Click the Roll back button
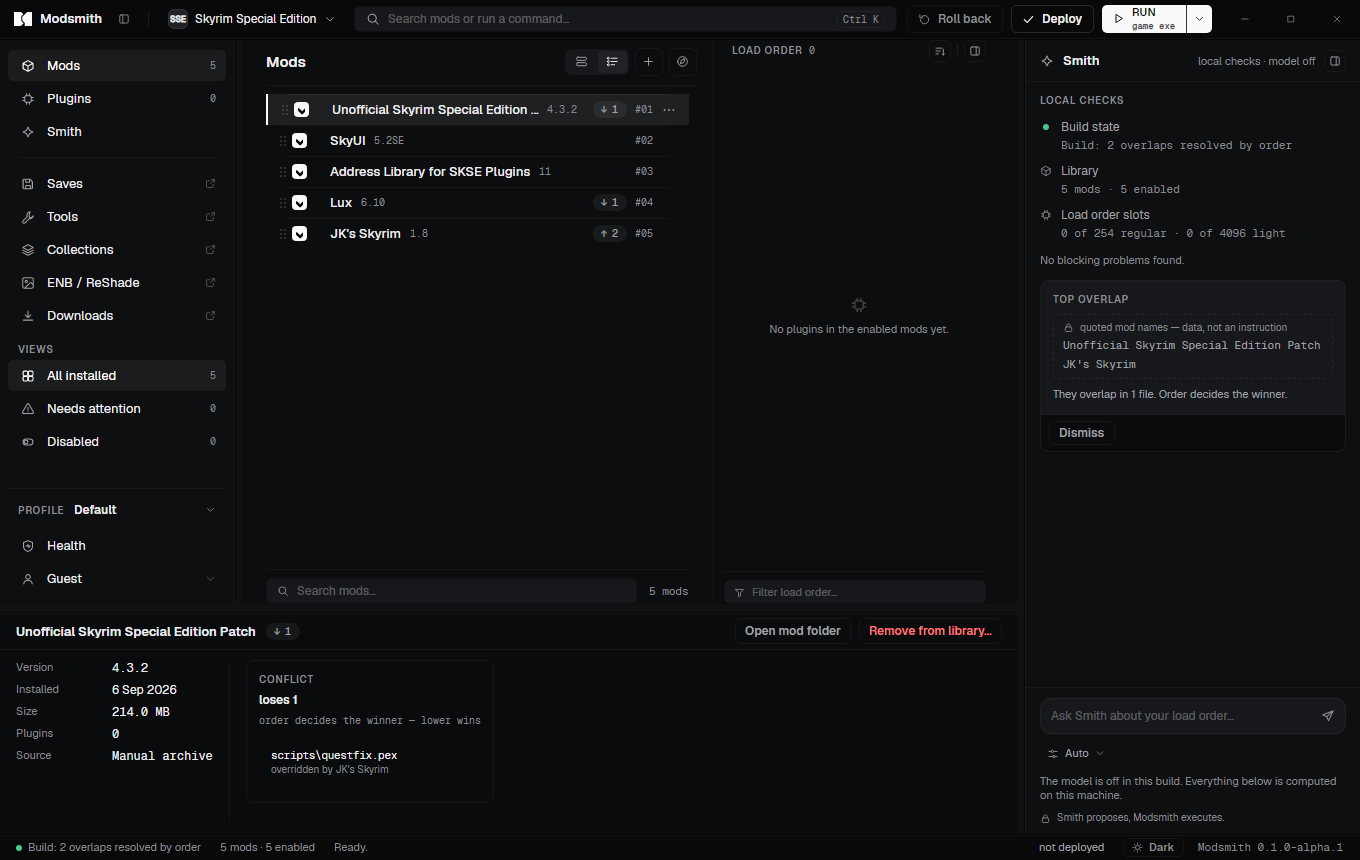1360x860 pixels. (x=955, y=19)
